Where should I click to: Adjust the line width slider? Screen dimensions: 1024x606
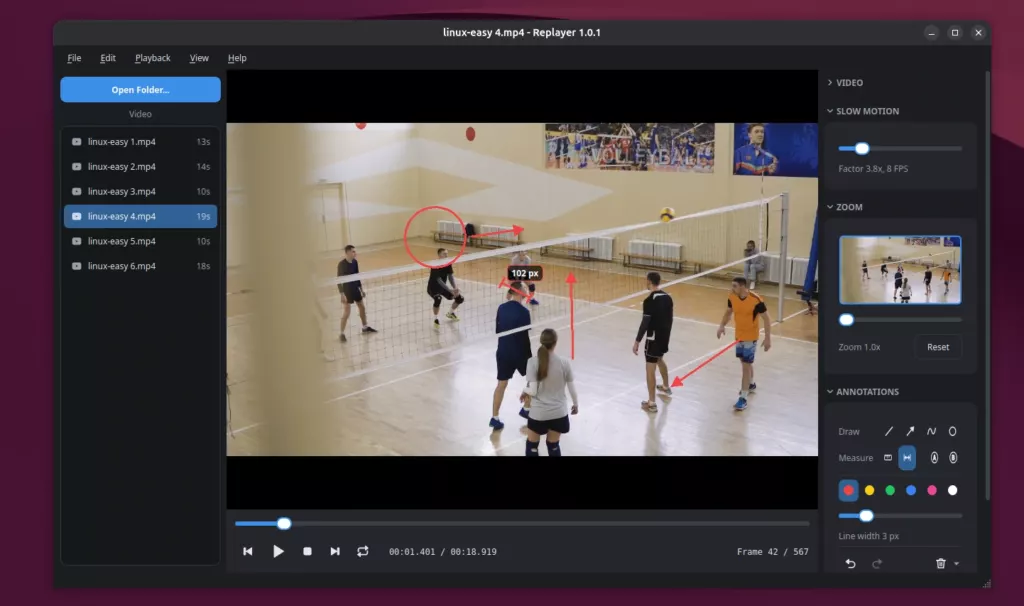tap(867, 516)
